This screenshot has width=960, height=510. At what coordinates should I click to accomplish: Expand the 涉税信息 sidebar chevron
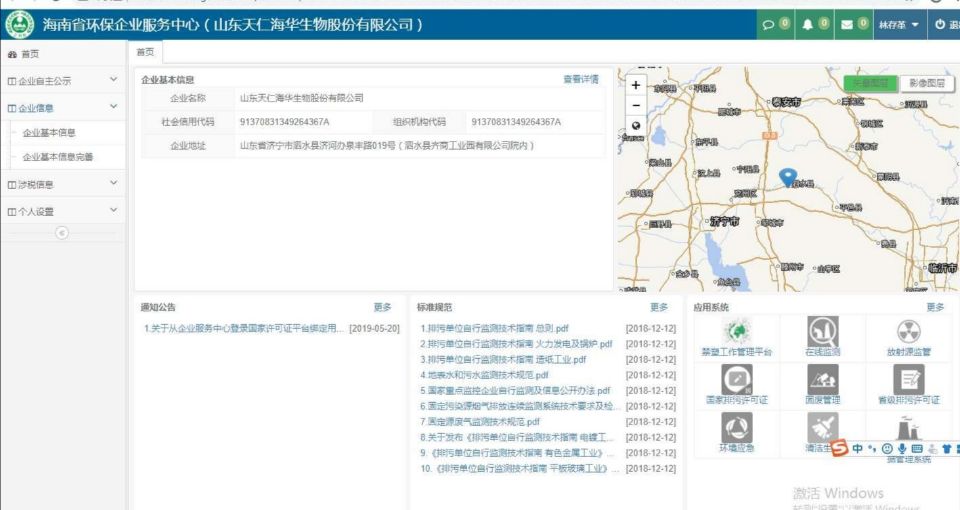(x=113, y=183)
